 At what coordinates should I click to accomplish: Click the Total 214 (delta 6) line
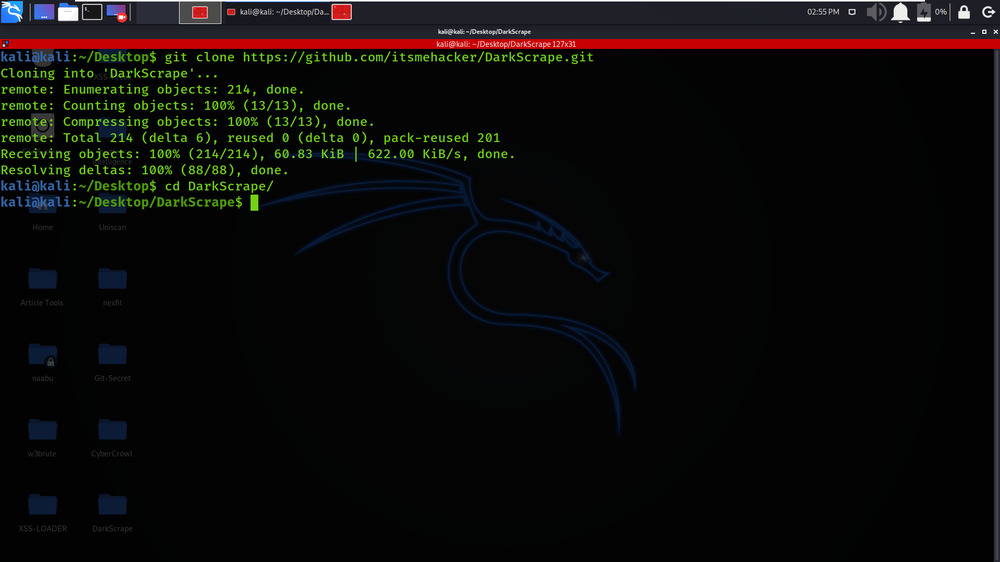click(250, 138)
